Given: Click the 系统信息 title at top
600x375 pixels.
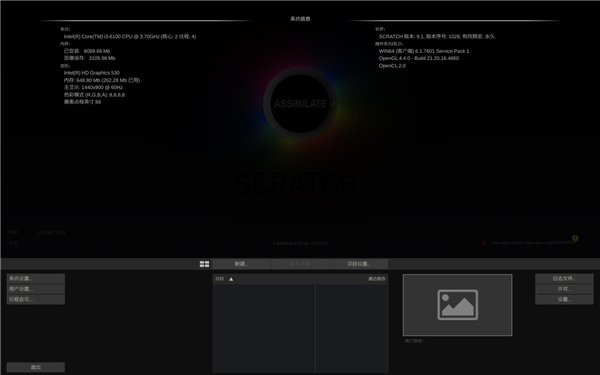Looking at the screenshot, I should coord(300,18).
